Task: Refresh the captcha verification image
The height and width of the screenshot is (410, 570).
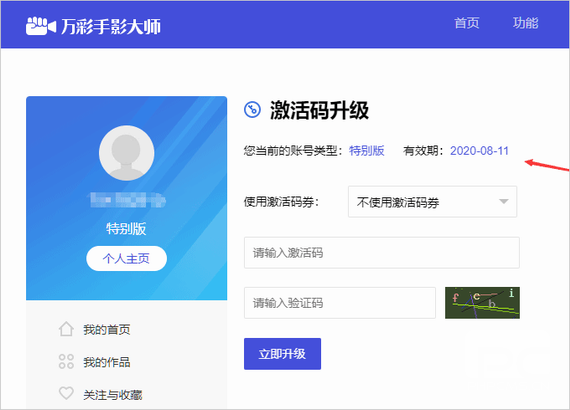Action: 482,303
